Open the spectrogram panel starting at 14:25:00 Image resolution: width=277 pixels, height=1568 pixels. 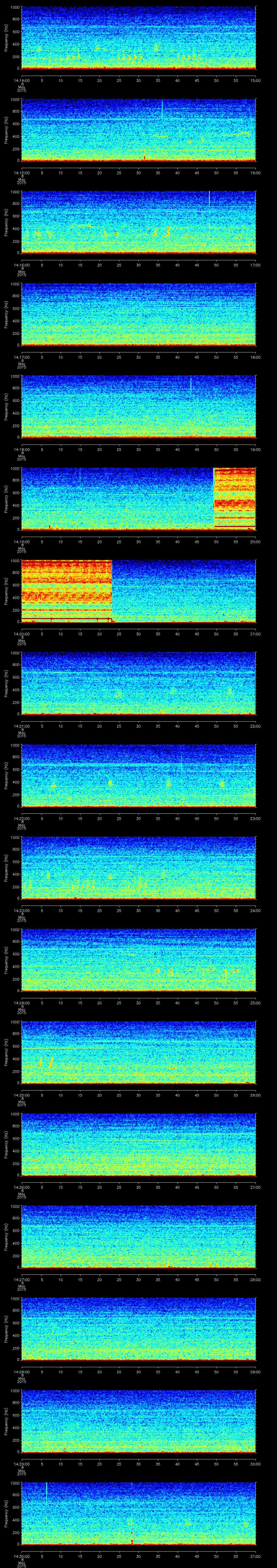[x=138, y=1052]
